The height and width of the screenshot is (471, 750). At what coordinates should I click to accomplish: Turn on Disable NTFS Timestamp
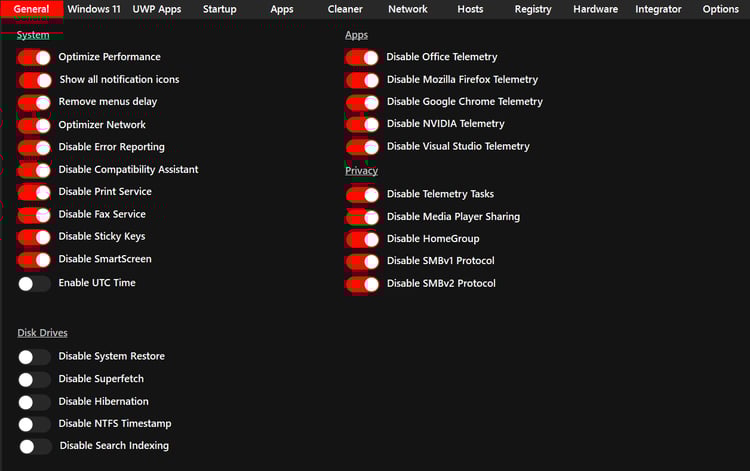coord(34,424)
